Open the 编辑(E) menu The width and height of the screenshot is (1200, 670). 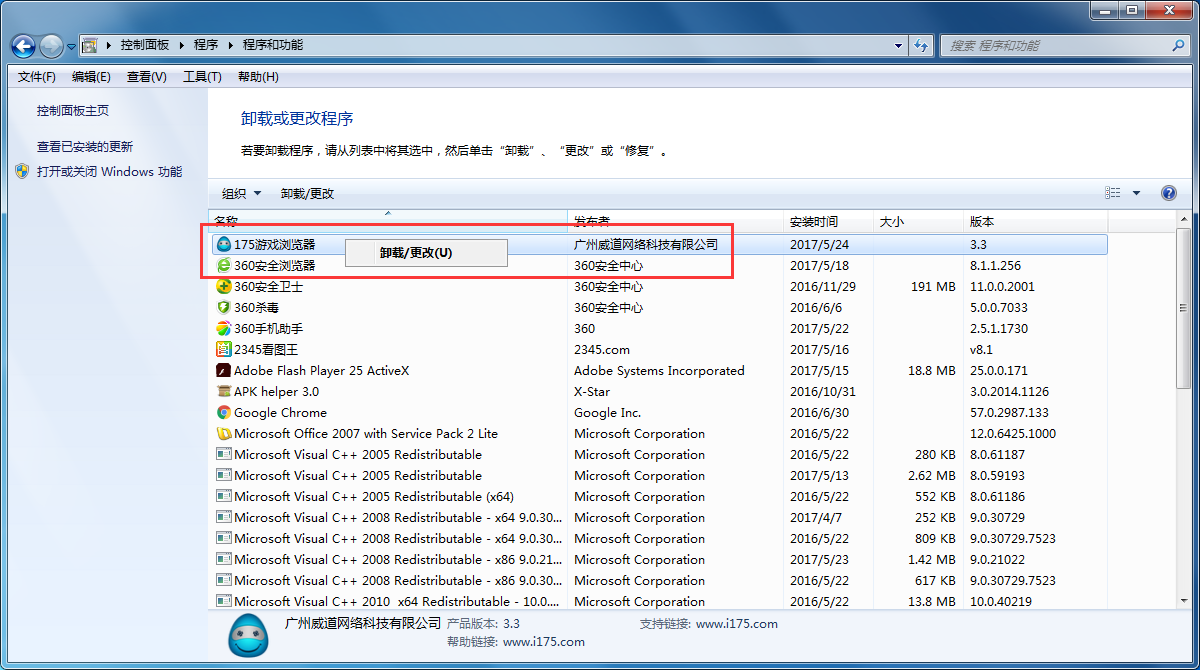coord(91,77)
